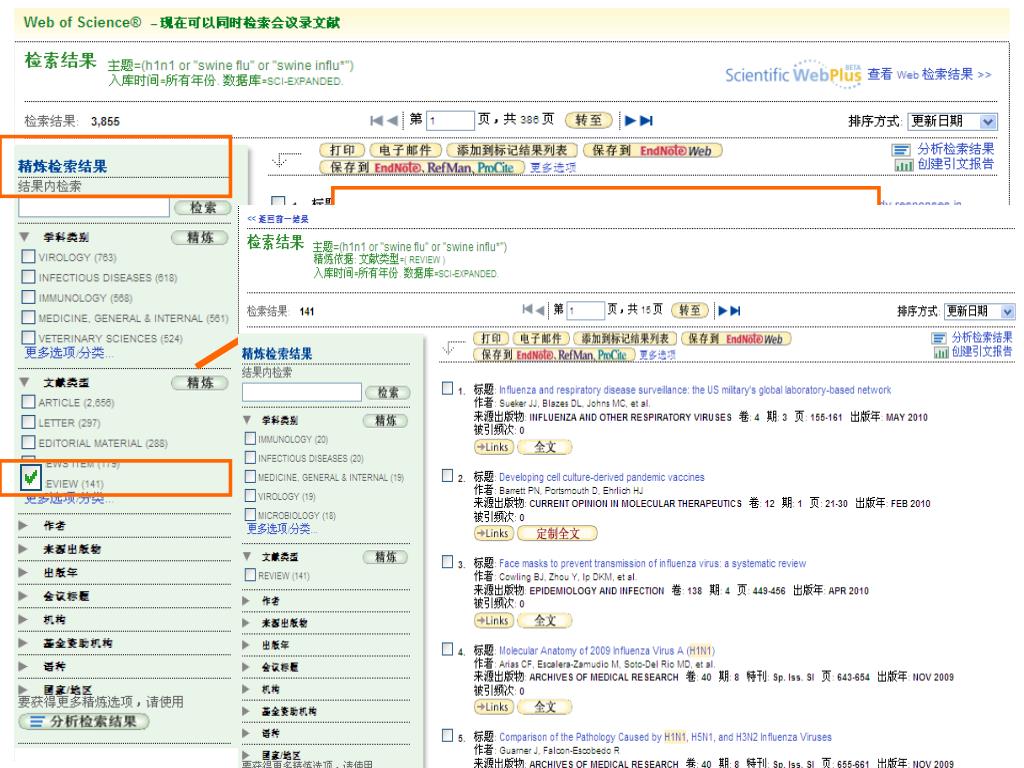Click 打印 button in top toolbar

tap(342, 150)
